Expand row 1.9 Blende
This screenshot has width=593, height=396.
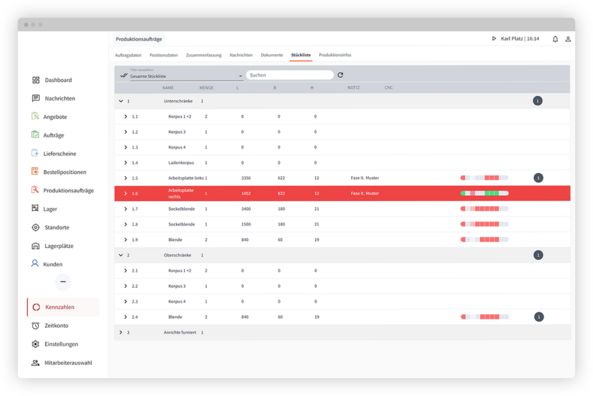pyautogui.click(x=126, y=240)
